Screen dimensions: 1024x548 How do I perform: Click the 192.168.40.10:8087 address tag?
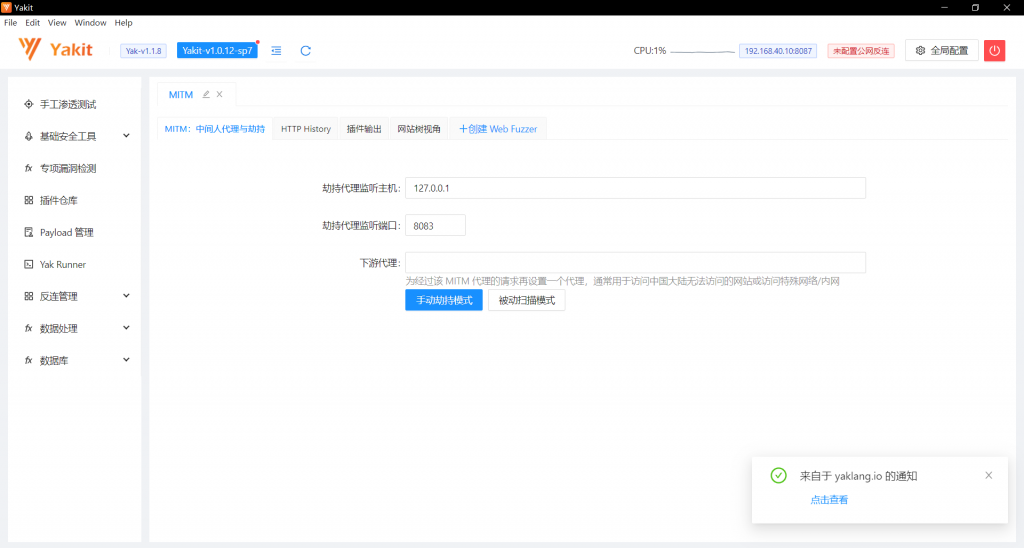[778, 51]
